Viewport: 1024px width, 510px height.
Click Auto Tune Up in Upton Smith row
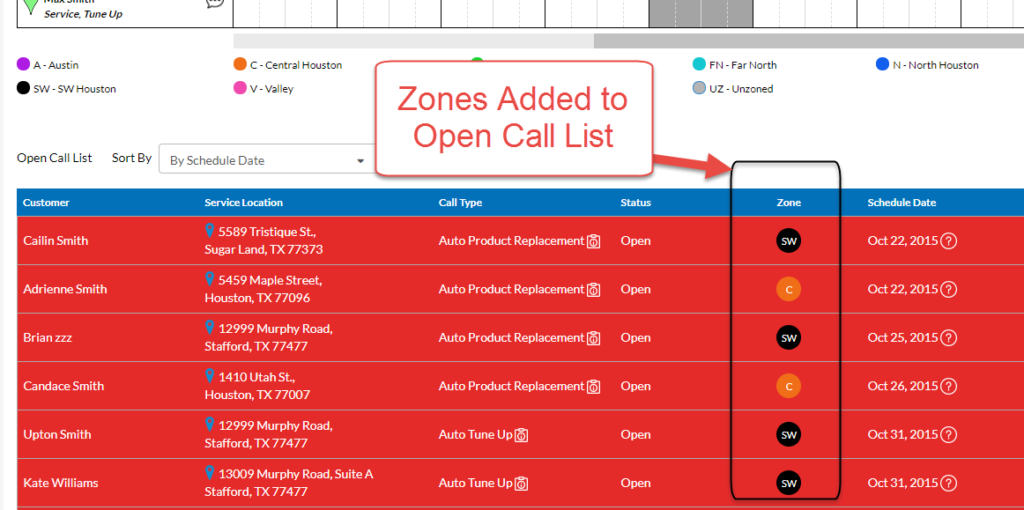475,434
